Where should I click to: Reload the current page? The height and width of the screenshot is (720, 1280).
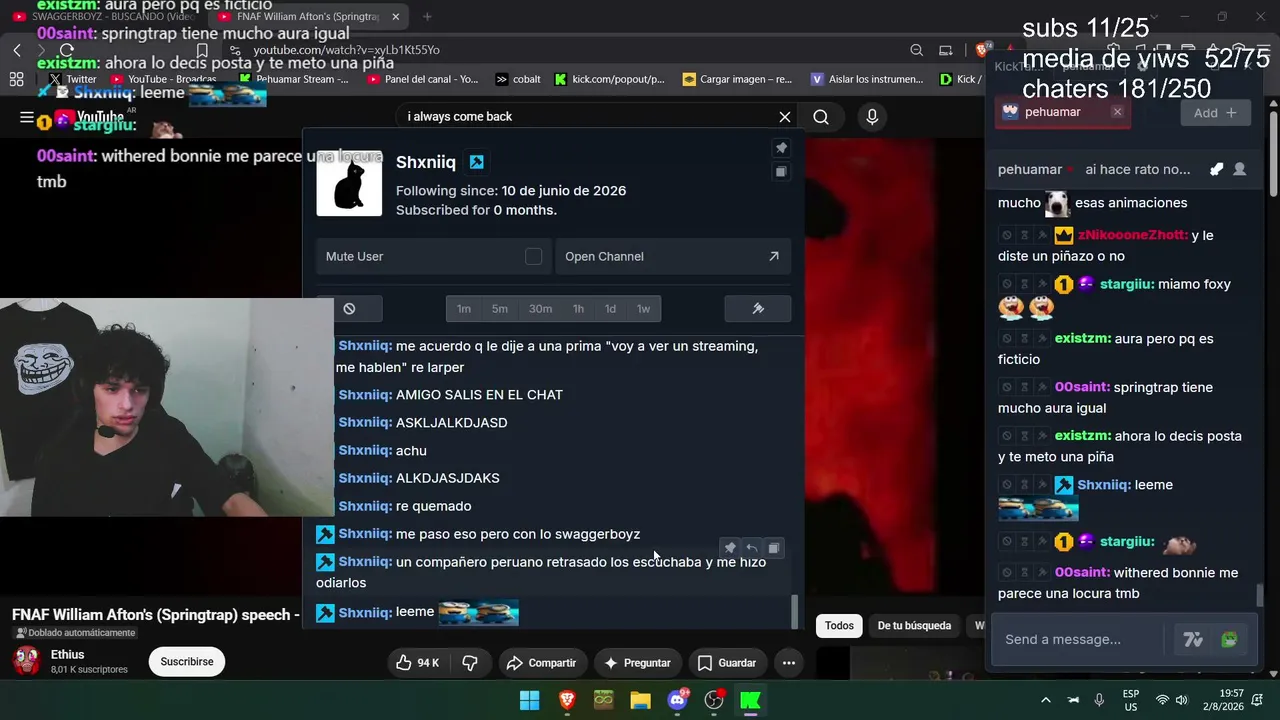coord(66,50)
